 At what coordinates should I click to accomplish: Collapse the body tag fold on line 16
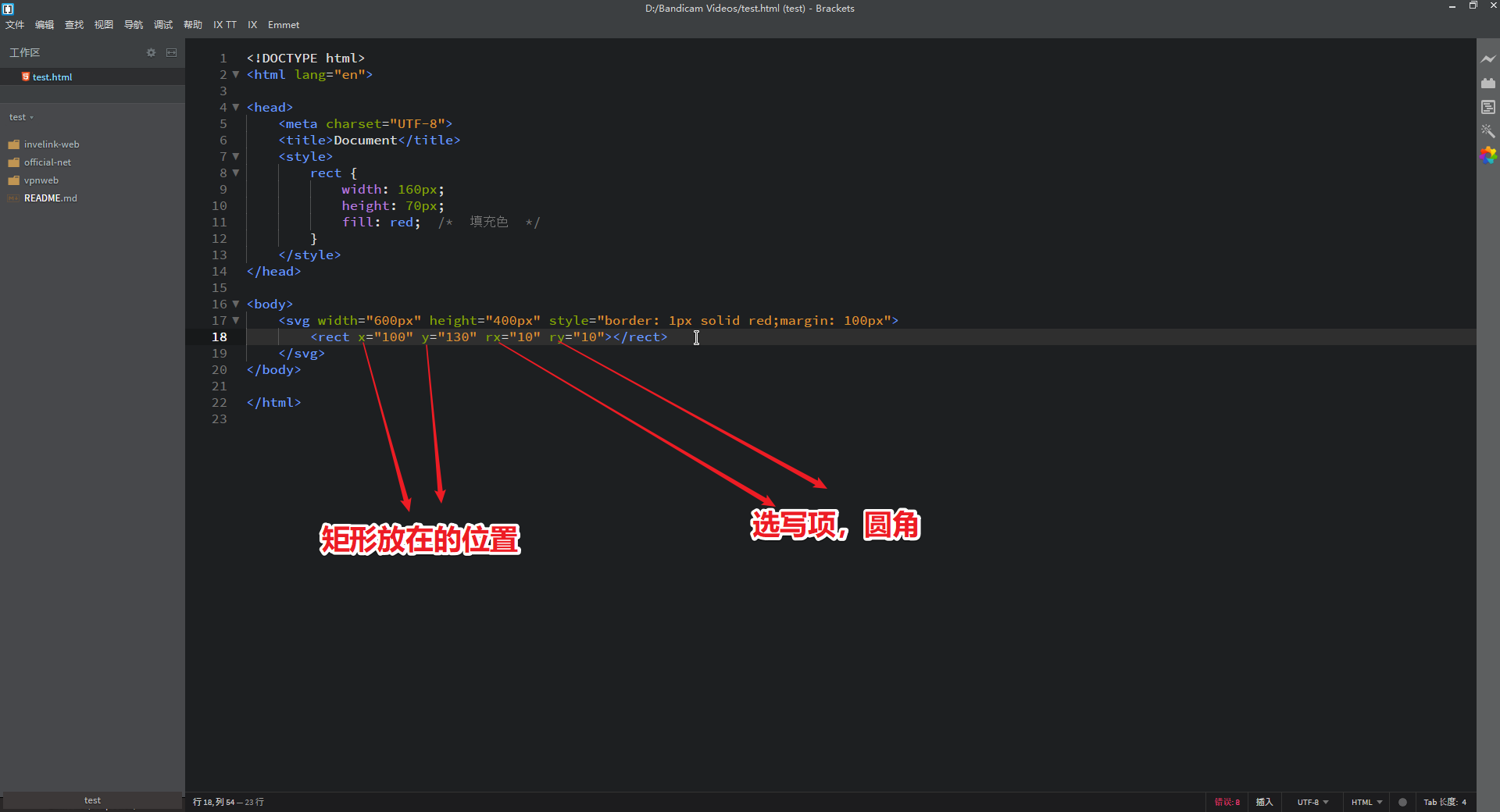236,304
